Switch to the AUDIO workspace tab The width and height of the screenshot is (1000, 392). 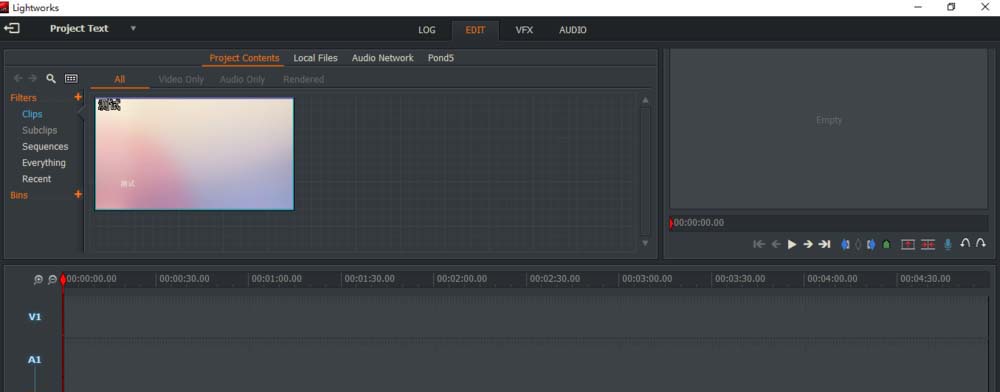(x=573, y=30)
